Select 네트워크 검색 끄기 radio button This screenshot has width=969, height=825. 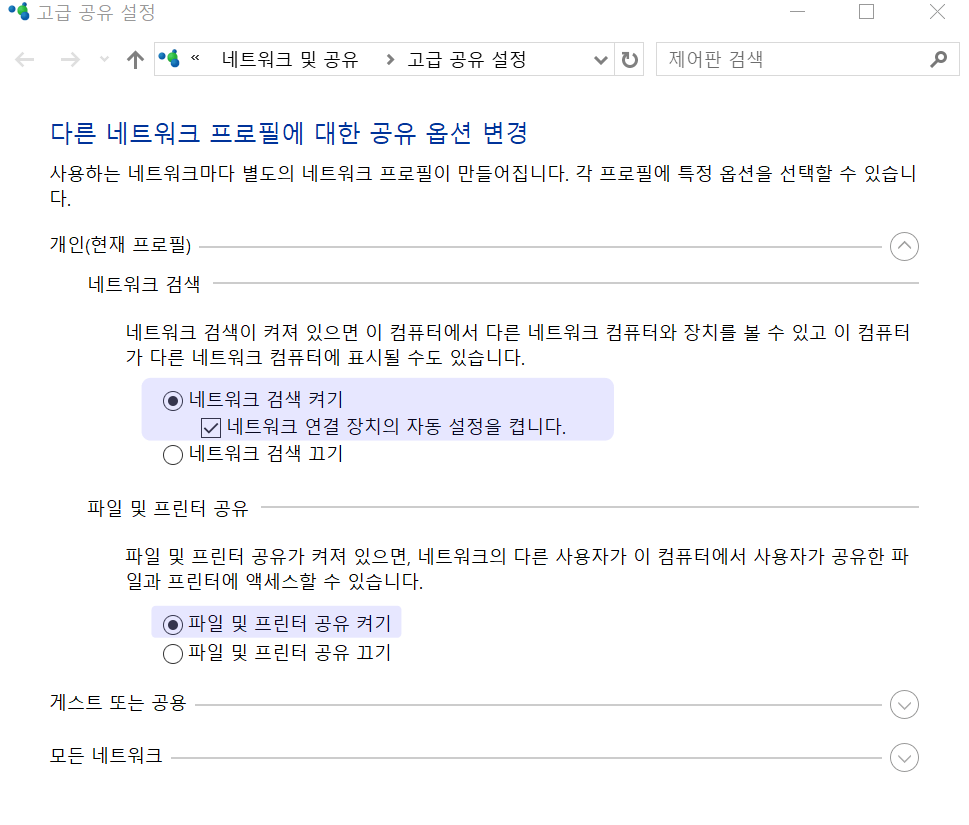(x=173, y=455)
